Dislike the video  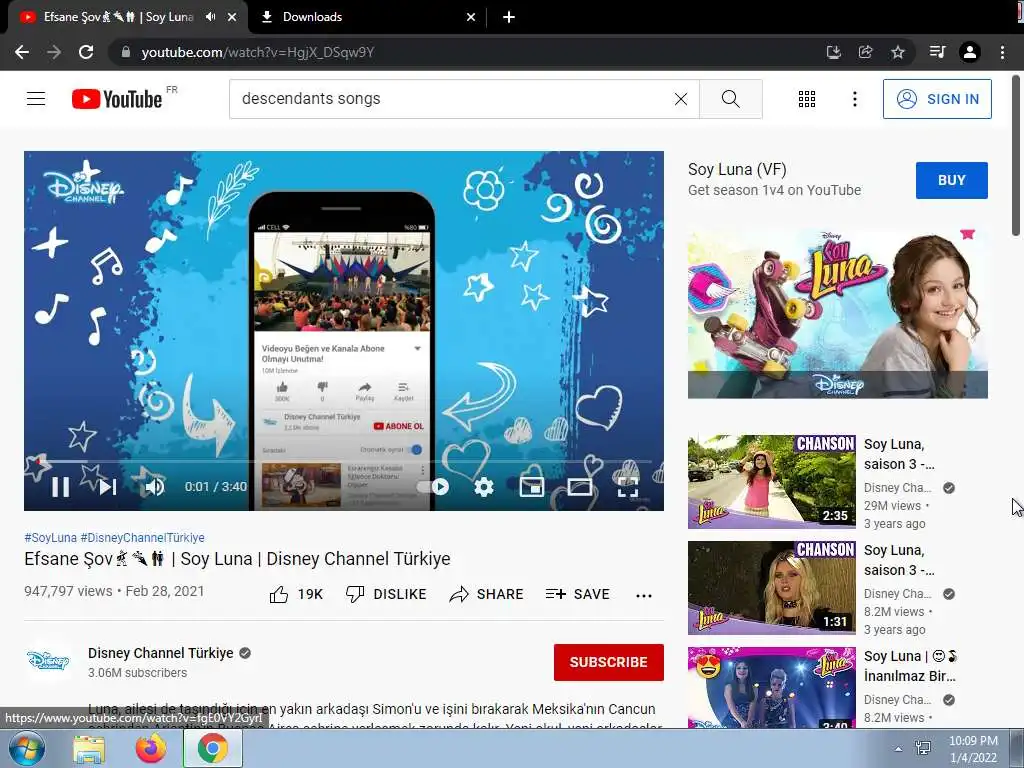click(x=386, y=594)
